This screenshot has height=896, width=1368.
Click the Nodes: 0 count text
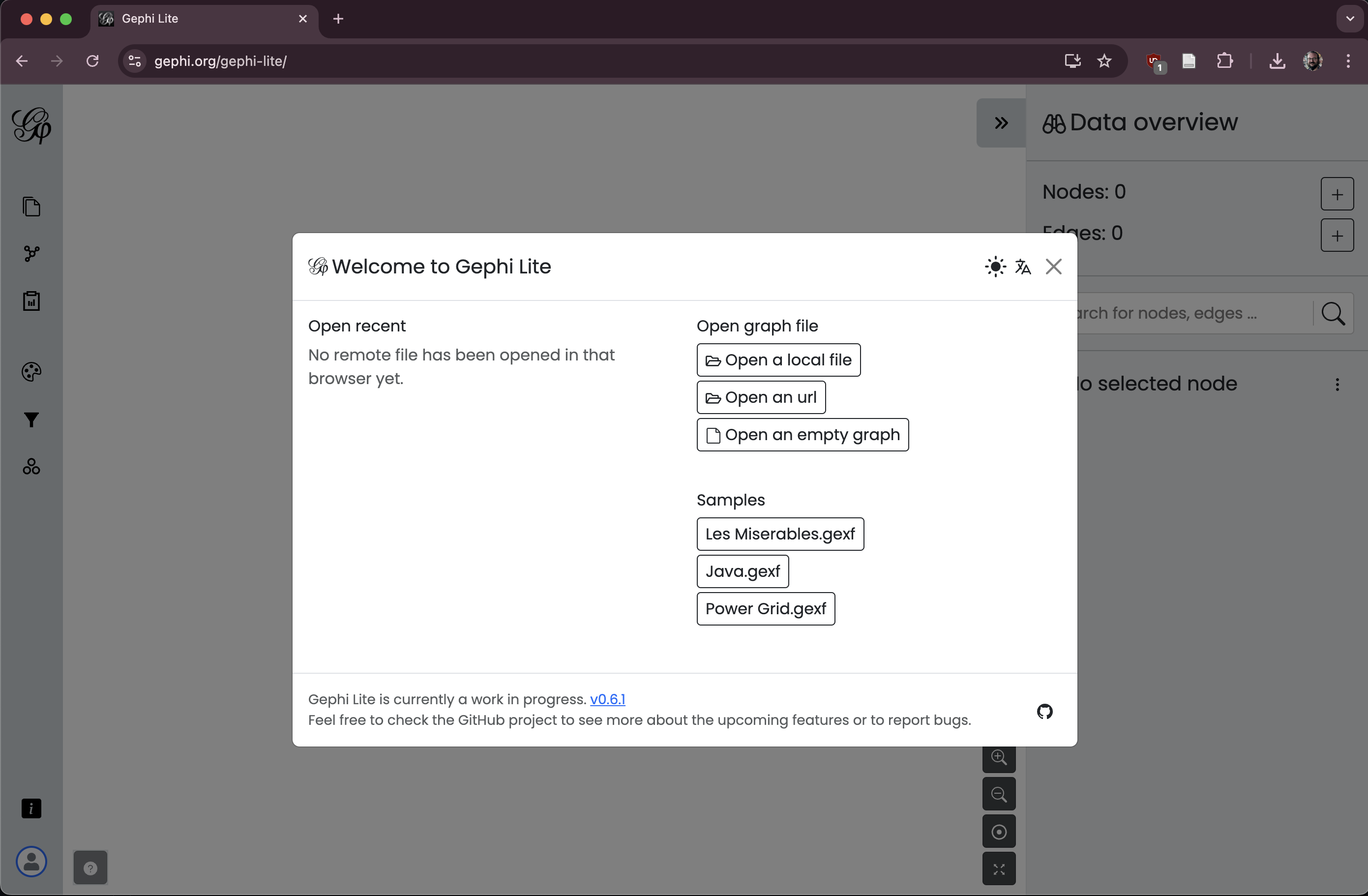(1084, 192)
